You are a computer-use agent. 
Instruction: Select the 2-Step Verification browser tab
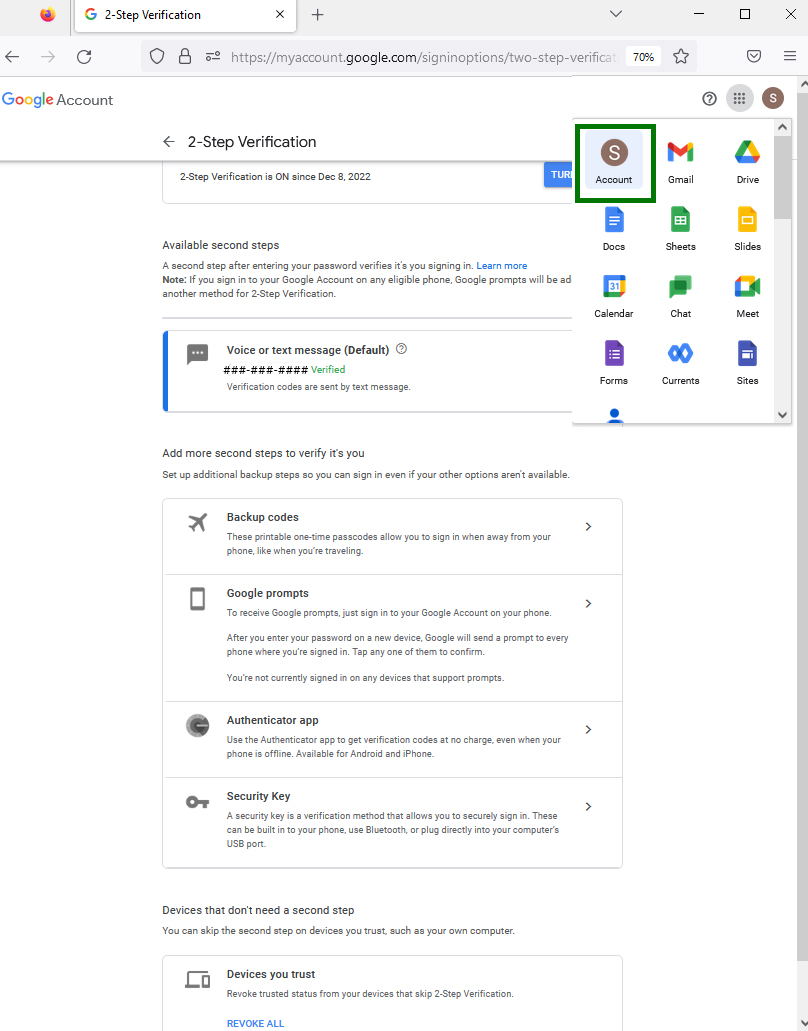182,15
